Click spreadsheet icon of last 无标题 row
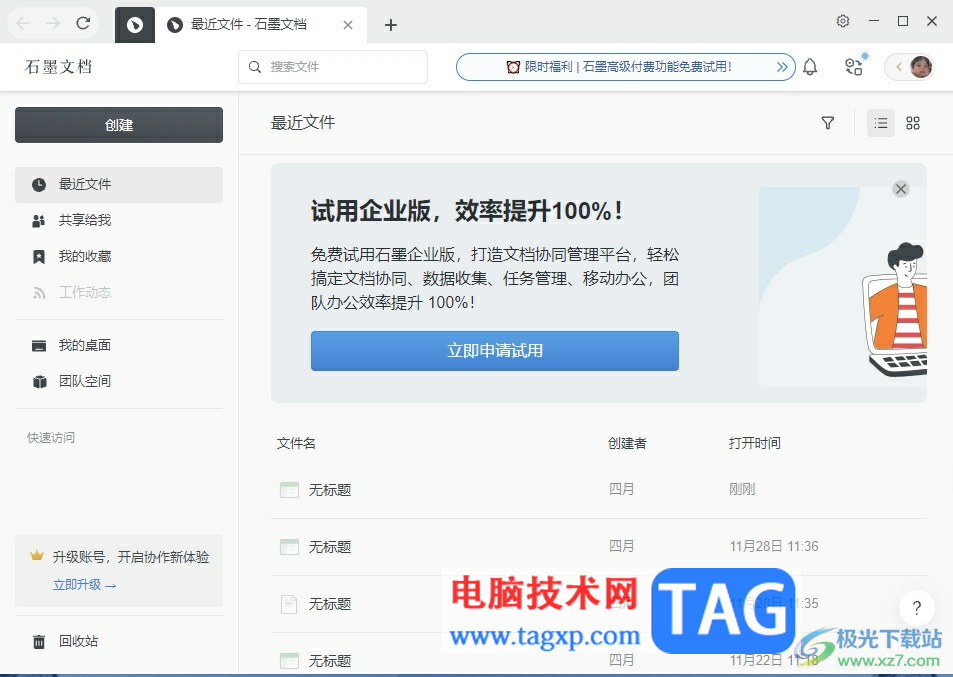This screenshot has width=953, height=677. [x=289, y=661]
